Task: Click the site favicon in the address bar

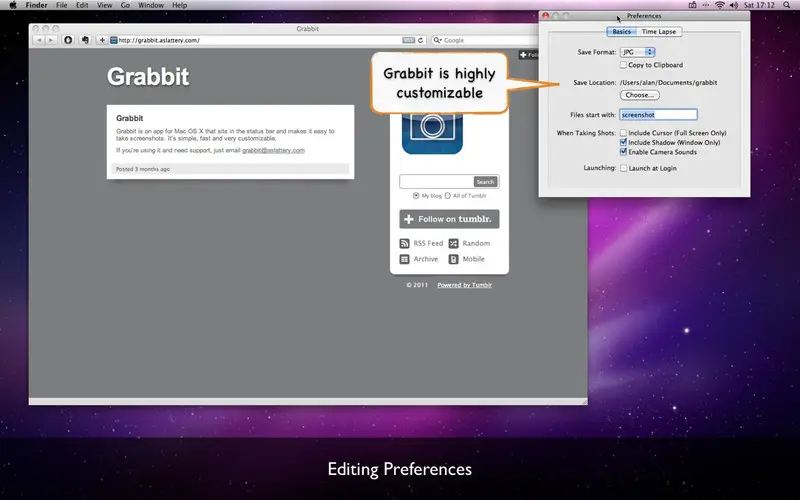Action: coord(114,40)
